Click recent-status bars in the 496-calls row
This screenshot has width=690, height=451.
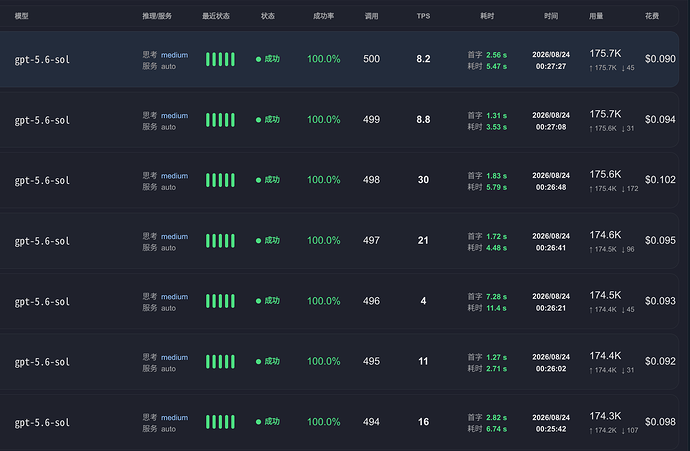point(220,301)
